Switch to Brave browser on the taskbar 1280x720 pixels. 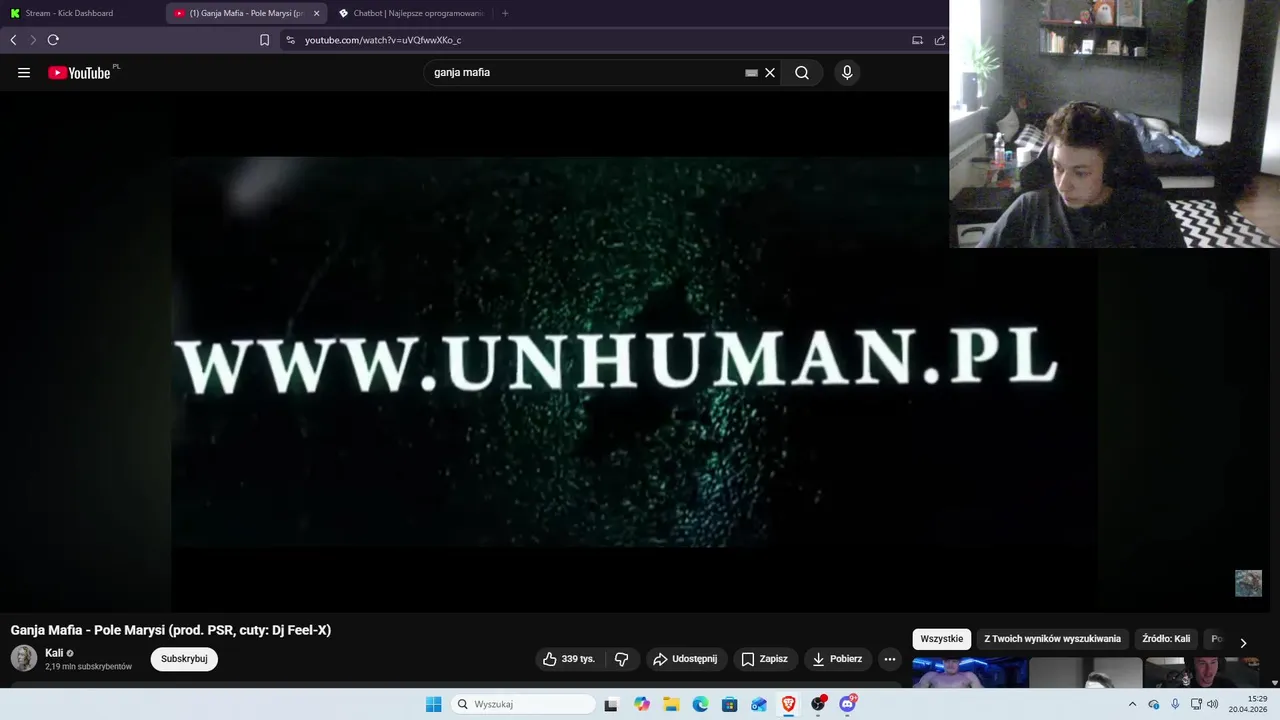point(788,704)
